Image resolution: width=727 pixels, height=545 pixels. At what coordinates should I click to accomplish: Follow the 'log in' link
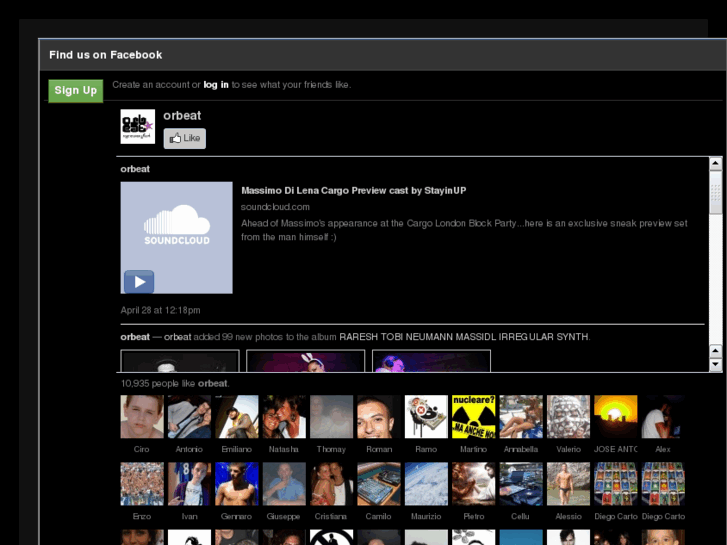pos(216,85)
